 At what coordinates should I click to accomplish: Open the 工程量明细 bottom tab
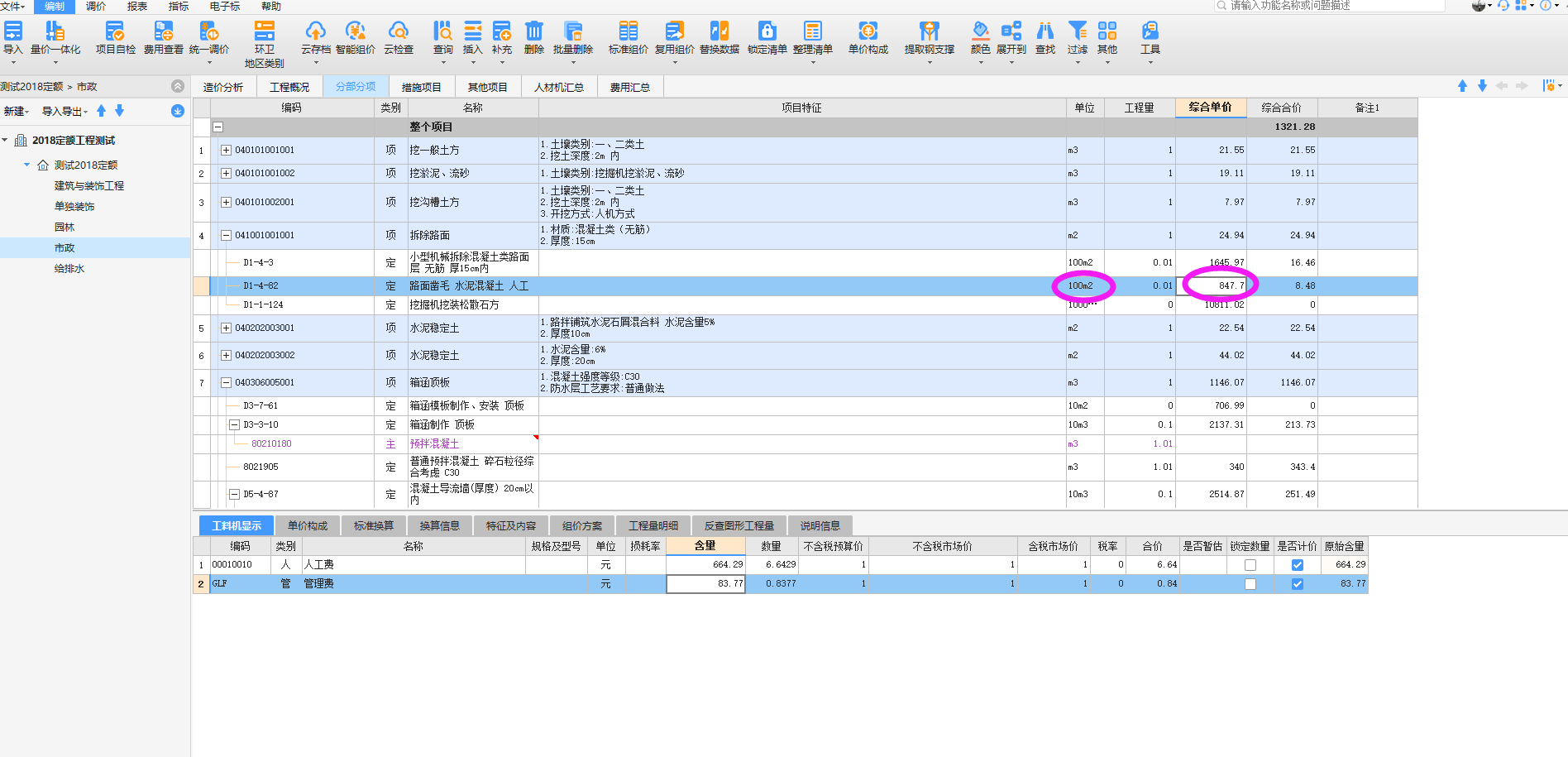coord(653,525)
